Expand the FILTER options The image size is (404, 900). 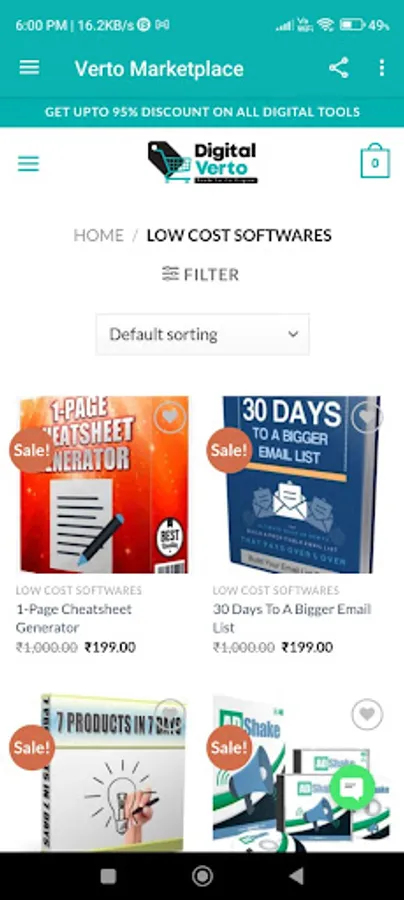point(200,274)
